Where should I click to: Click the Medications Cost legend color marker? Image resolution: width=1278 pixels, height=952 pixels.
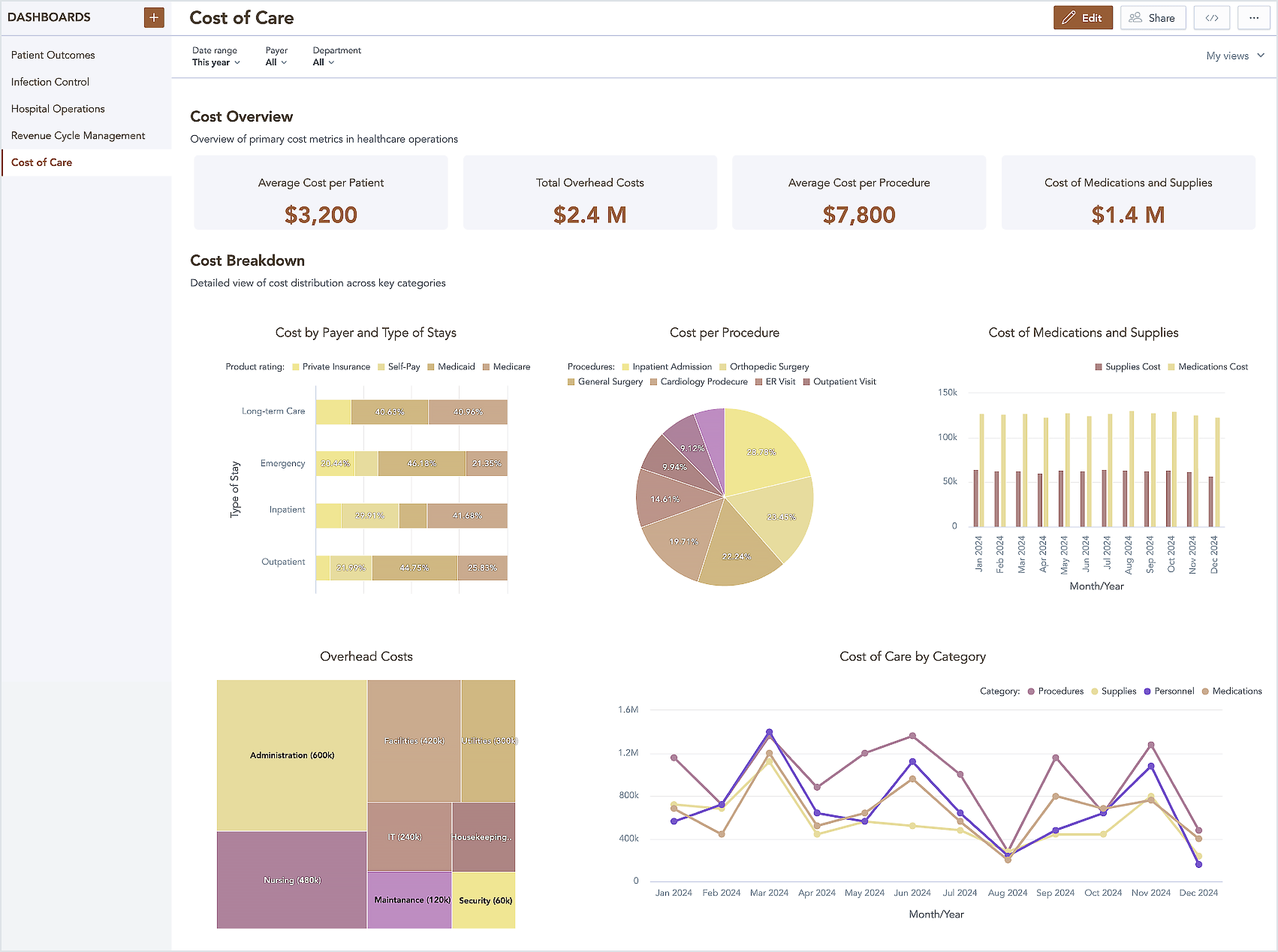click(x=1172, y=366)
